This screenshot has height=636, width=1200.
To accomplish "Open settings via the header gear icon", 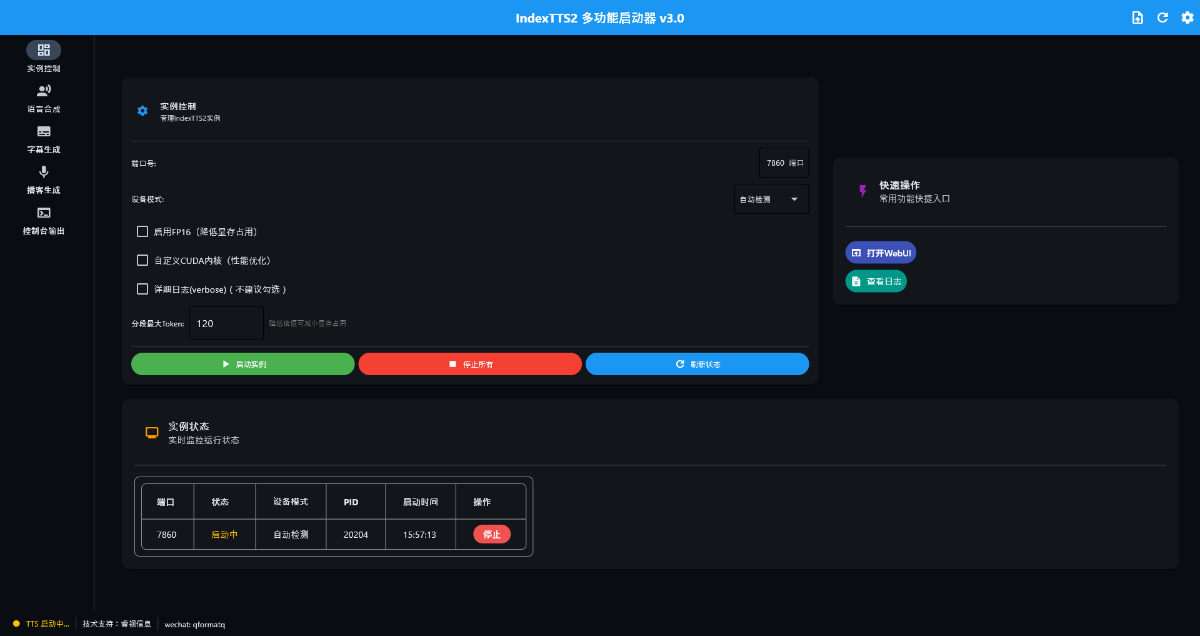I will click(1187, 18).
